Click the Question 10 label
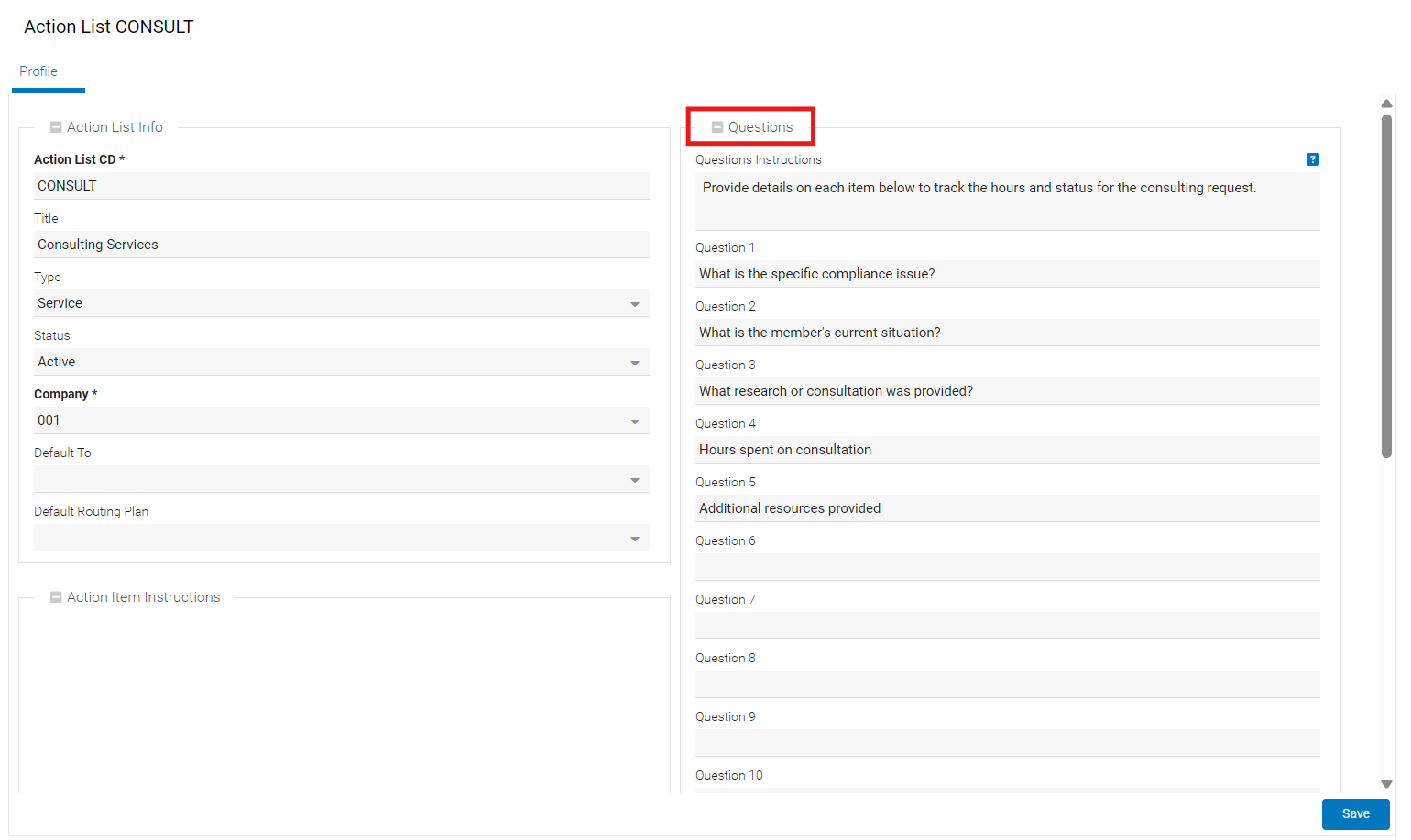 pos(729,776)
